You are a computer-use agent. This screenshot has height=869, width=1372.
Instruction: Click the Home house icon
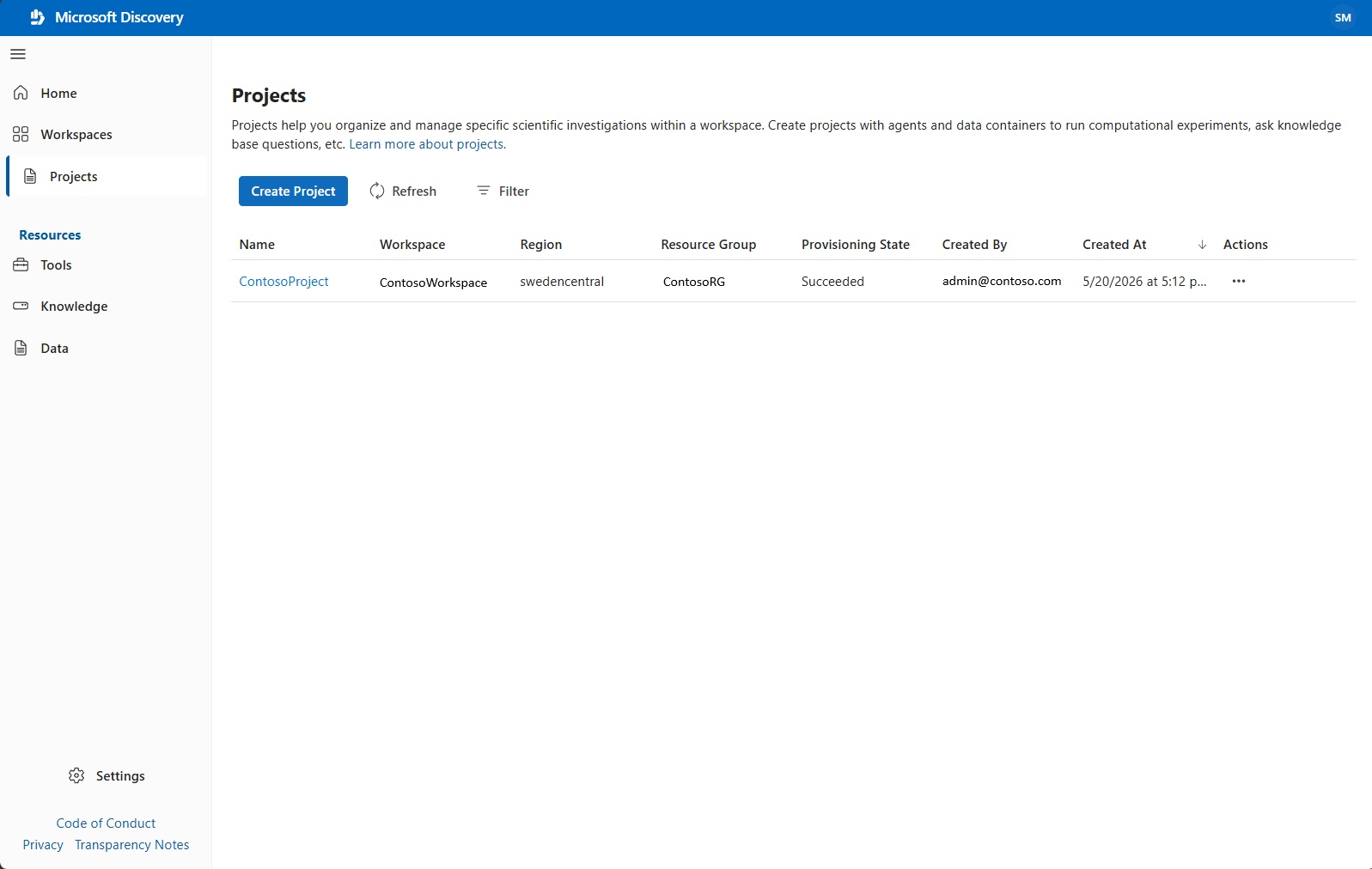[21, 93]
